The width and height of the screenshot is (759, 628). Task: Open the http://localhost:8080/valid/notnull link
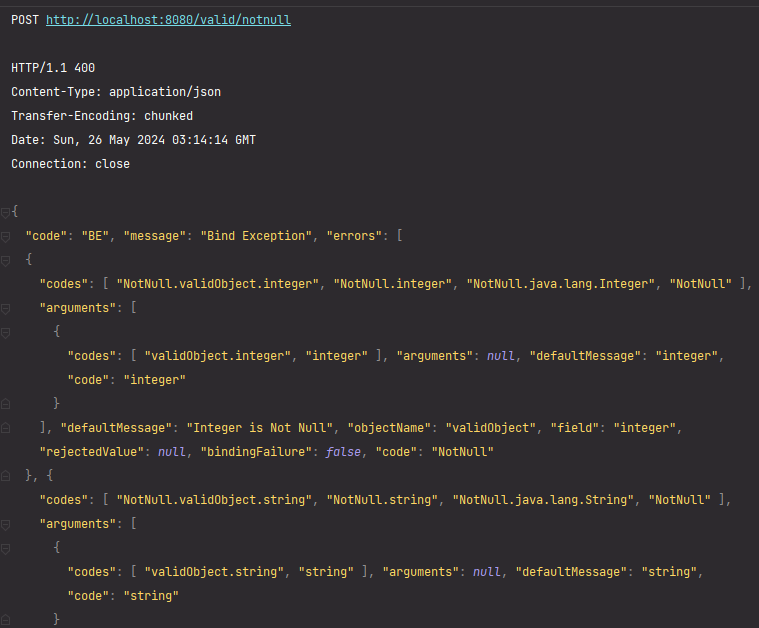click(168, 20)
